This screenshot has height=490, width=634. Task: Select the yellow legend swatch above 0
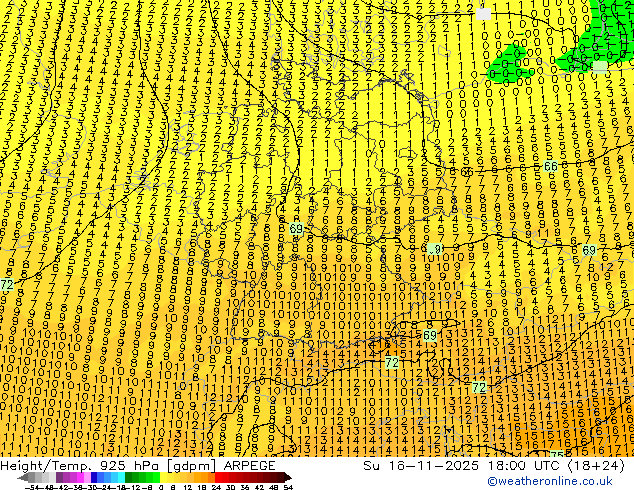pos(163,477)
